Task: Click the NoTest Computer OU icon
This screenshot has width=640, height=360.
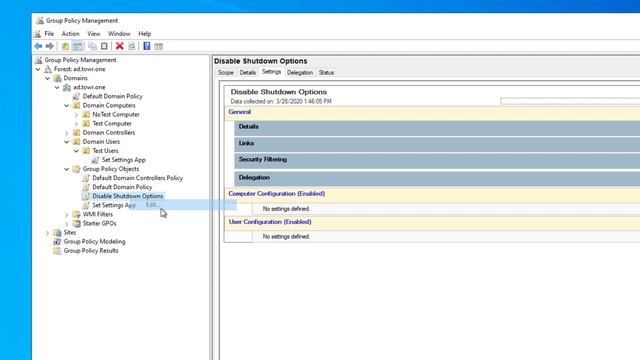Action: [86, 114]
